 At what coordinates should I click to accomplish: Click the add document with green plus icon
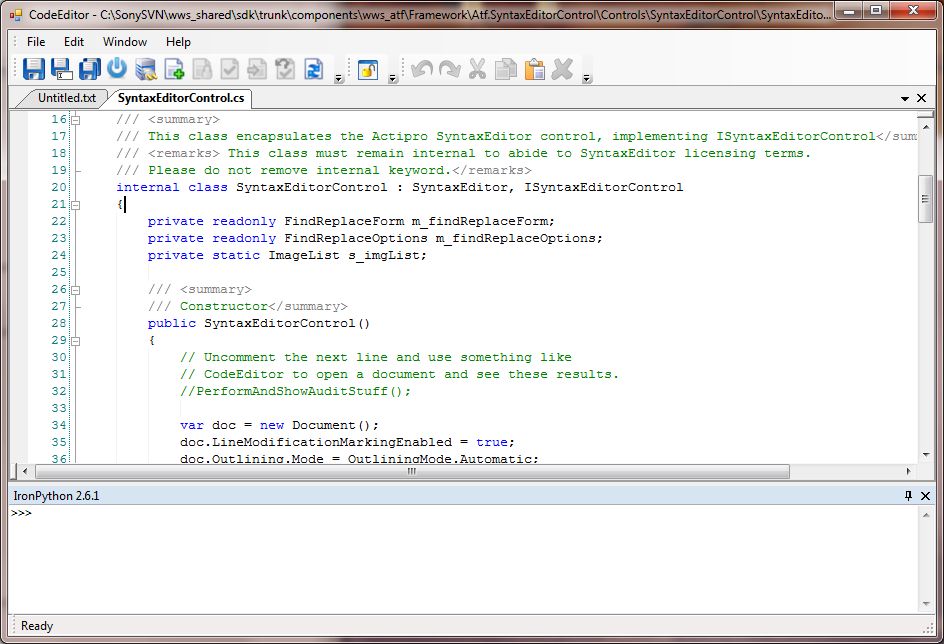174,69
